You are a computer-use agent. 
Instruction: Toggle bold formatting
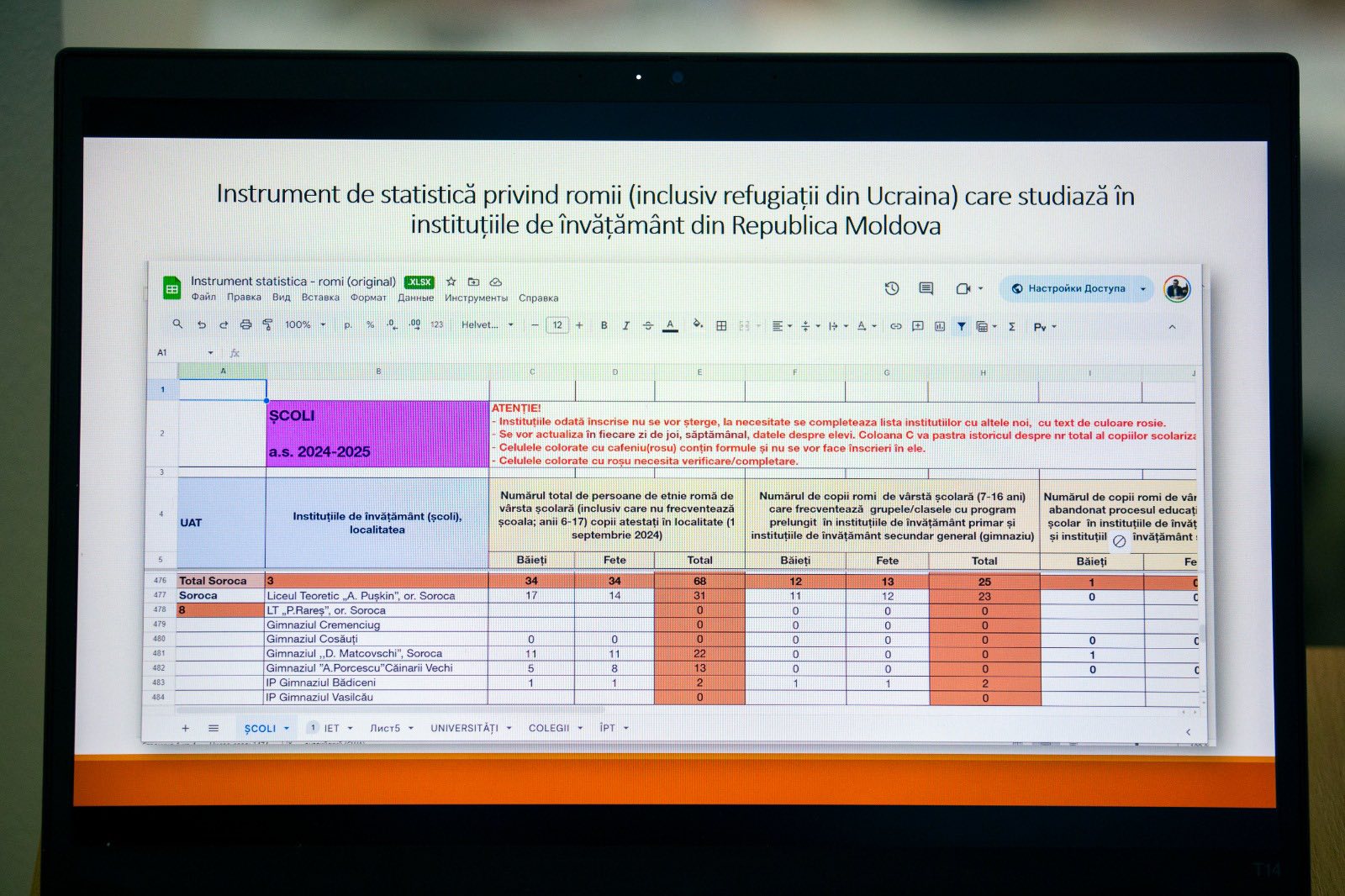[x=604, y=325]
